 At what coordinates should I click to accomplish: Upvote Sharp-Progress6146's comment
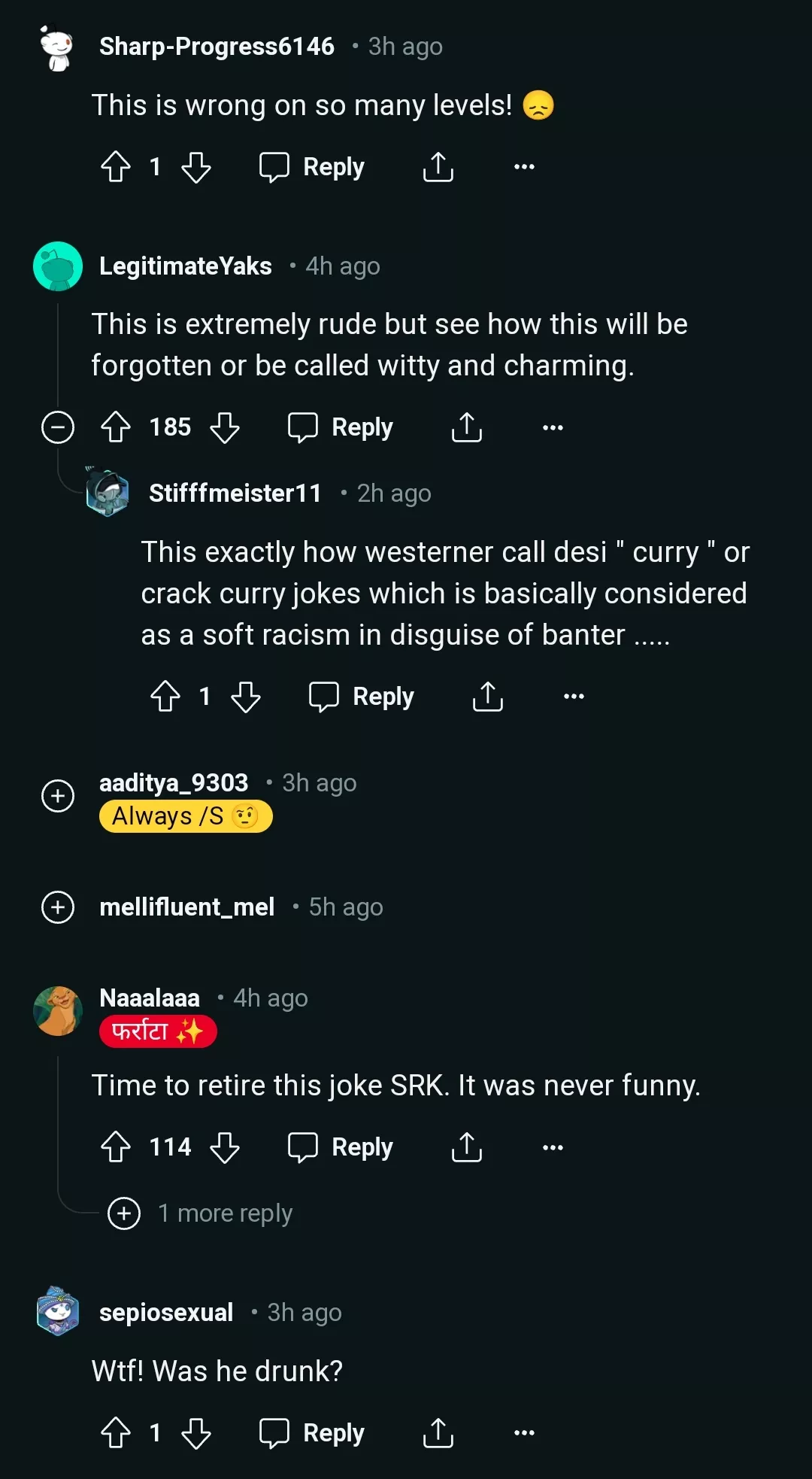click(x=117, y=167)
